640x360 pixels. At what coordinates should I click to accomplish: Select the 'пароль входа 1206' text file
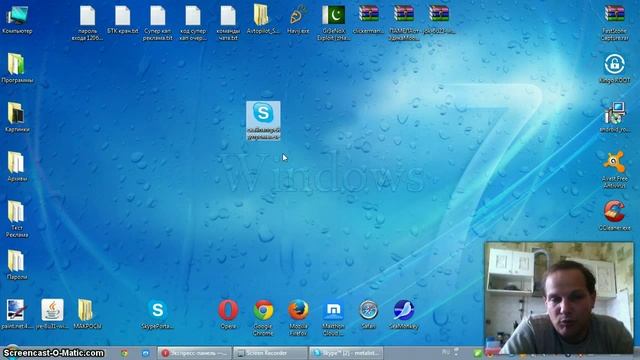point(87,23)
